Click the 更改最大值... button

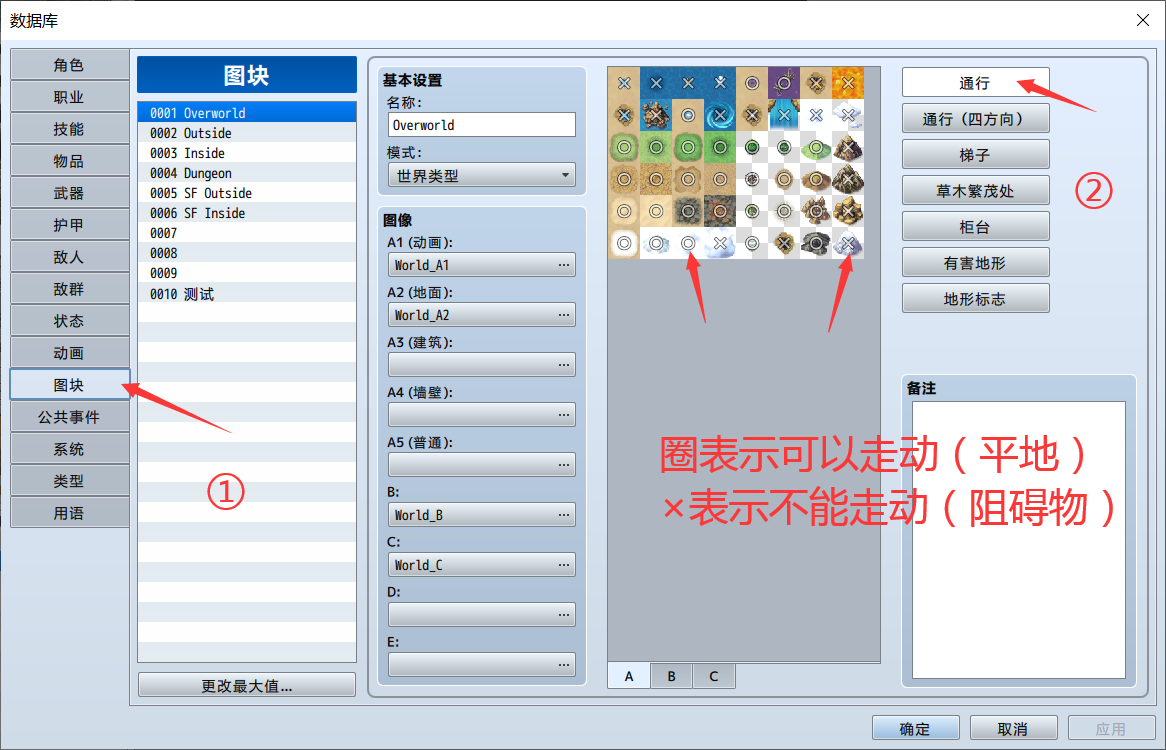click(x=247, y=685)
